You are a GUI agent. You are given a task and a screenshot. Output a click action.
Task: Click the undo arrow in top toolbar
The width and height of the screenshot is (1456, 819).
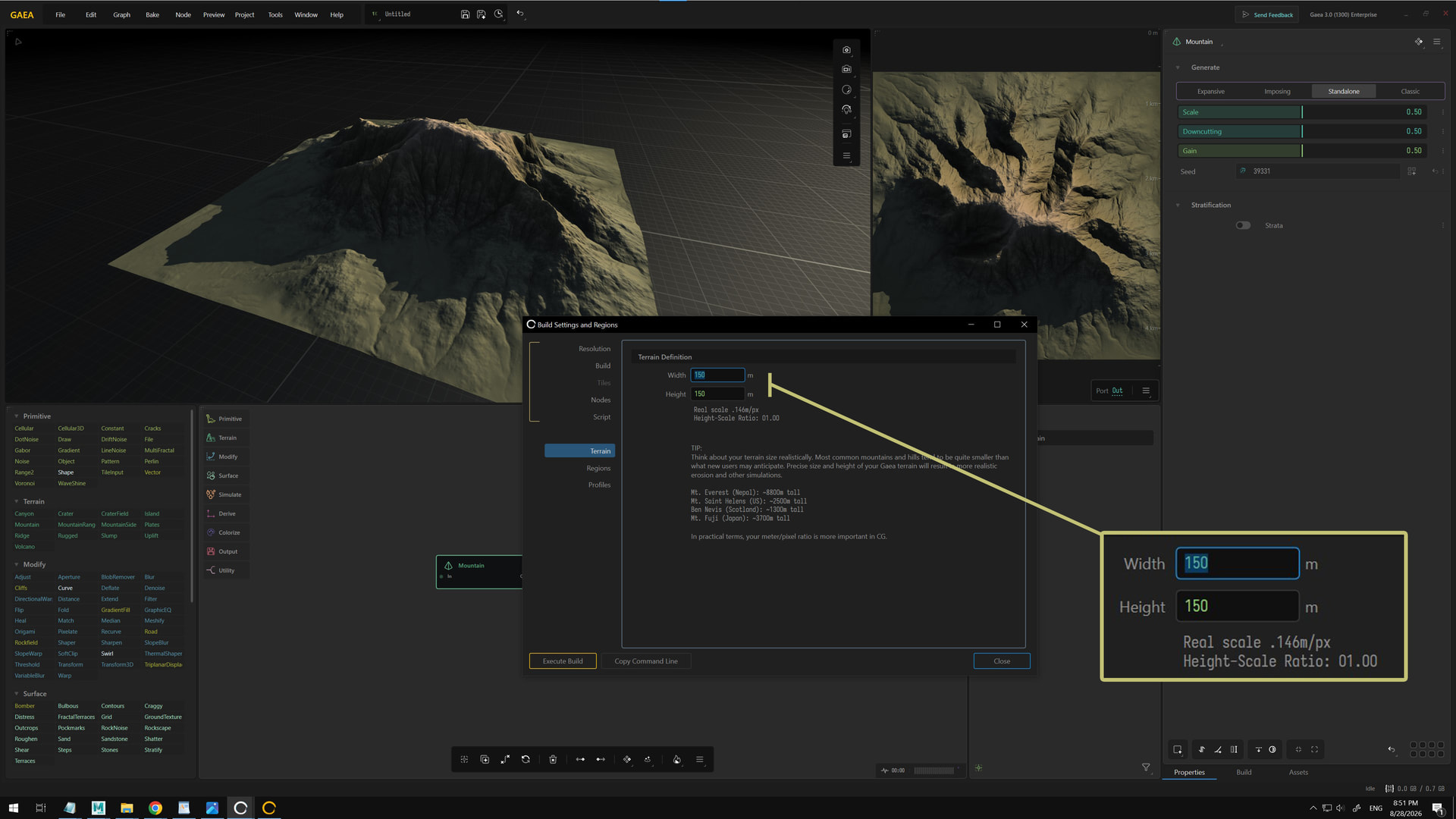click(520, 14)
